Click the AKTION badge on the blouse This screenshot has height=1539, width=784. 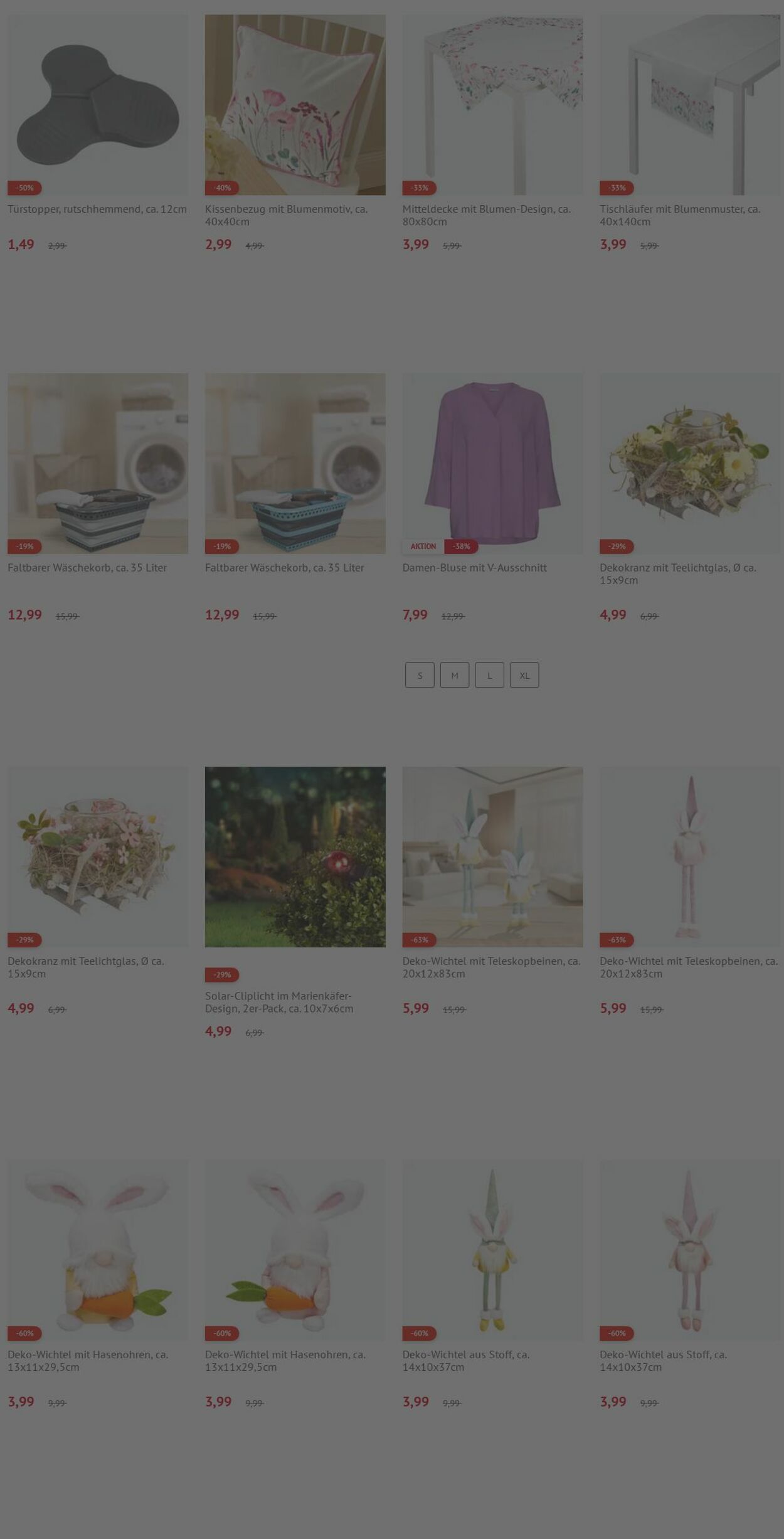coord(423,546)
